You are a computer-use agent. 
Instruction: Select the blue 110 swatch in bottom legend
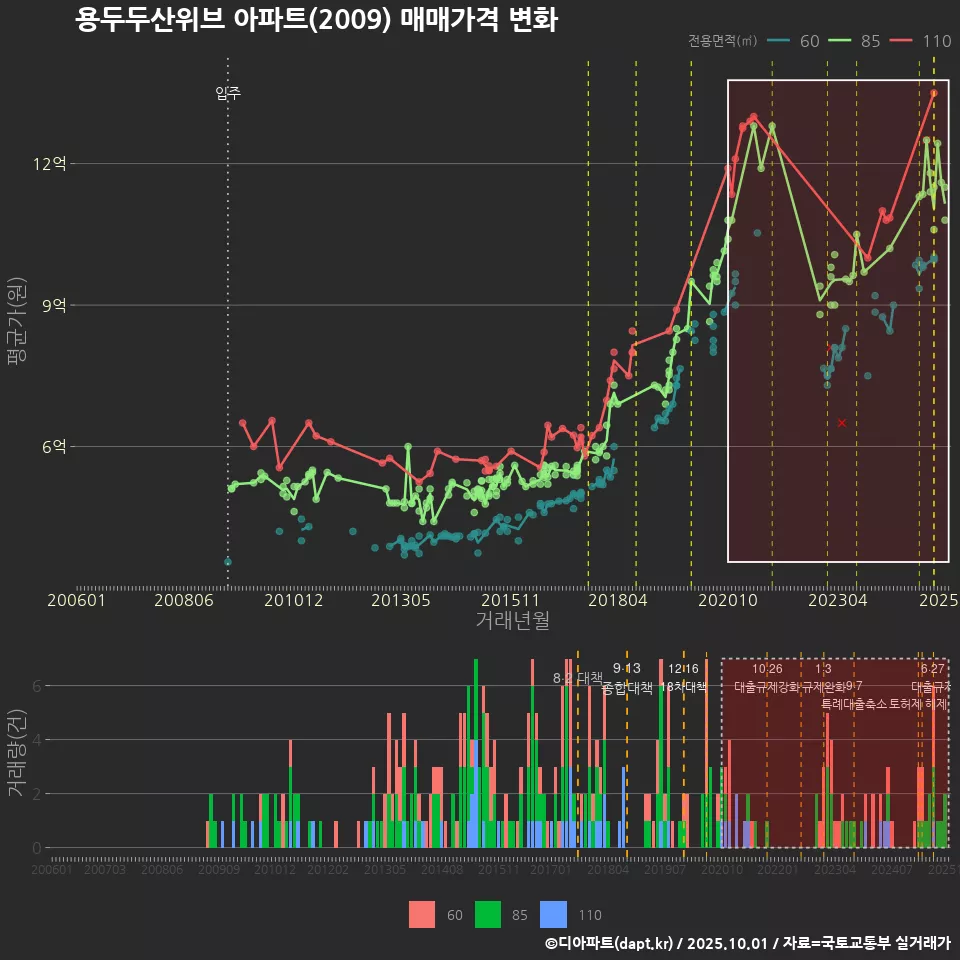point(553,914)
